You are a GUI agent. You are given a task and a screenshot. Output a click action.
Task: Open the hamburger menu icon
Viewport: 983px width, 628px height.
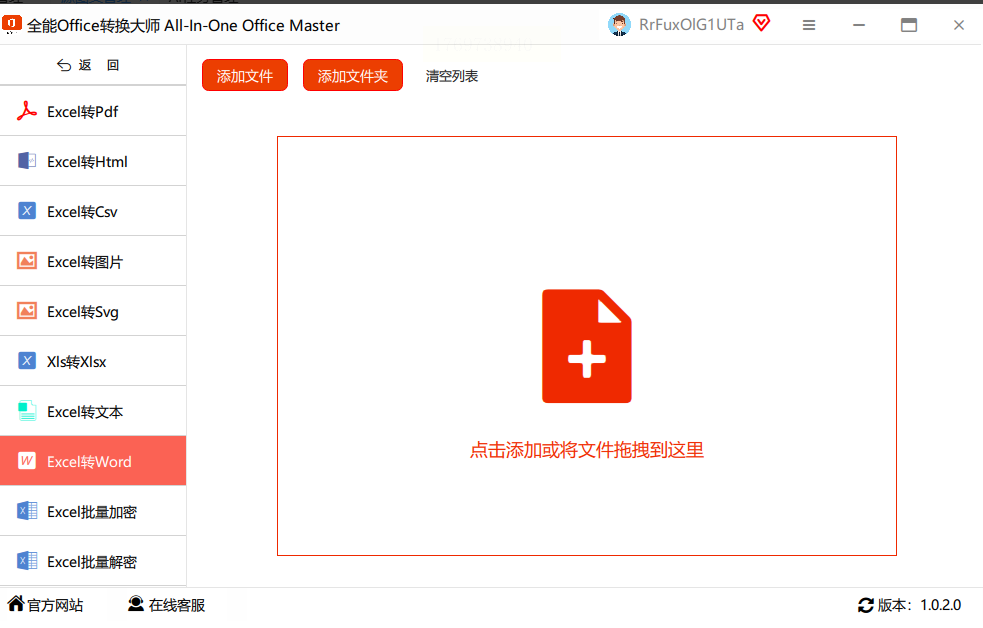coord(809,25)
